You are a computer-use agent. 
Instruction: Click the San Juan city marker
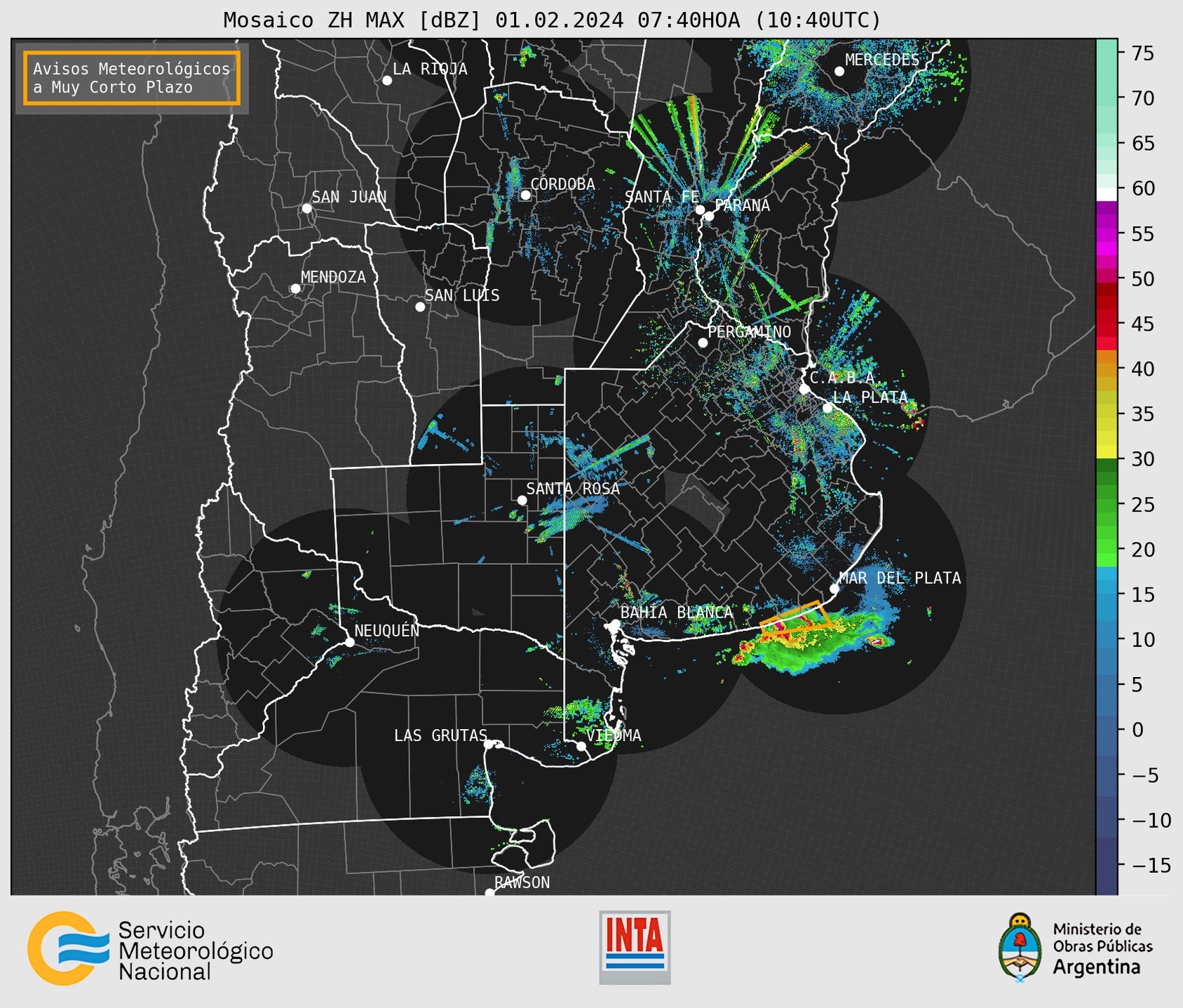click(x=306, y=208)
